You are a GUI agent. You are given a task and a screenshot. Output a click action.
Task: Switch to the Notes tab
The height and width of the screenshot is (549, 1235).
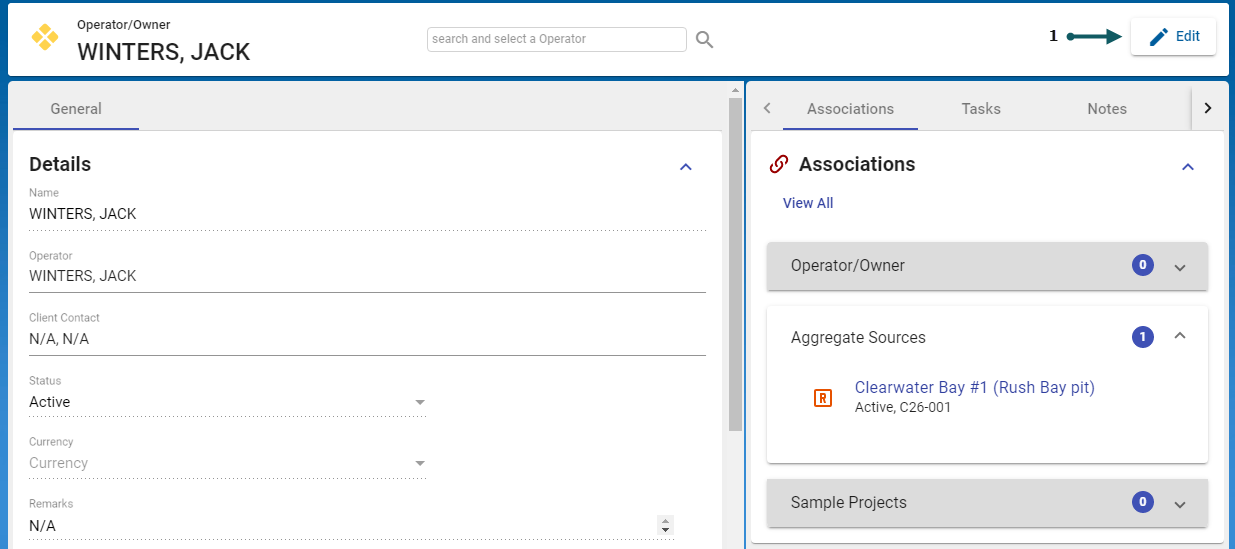[x=1106, y=109]
